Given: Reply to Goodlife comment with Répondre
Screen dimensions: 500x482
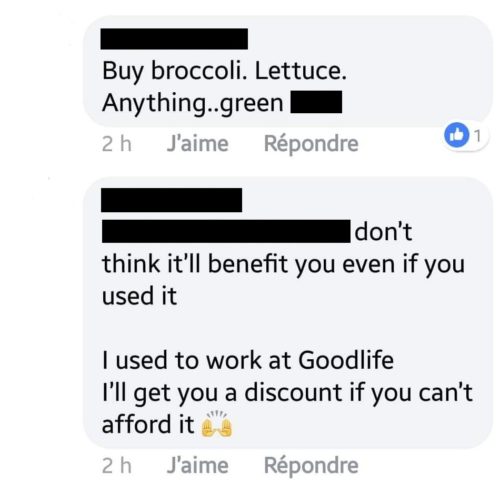Looking at the screenshot, I should [311, 465].
